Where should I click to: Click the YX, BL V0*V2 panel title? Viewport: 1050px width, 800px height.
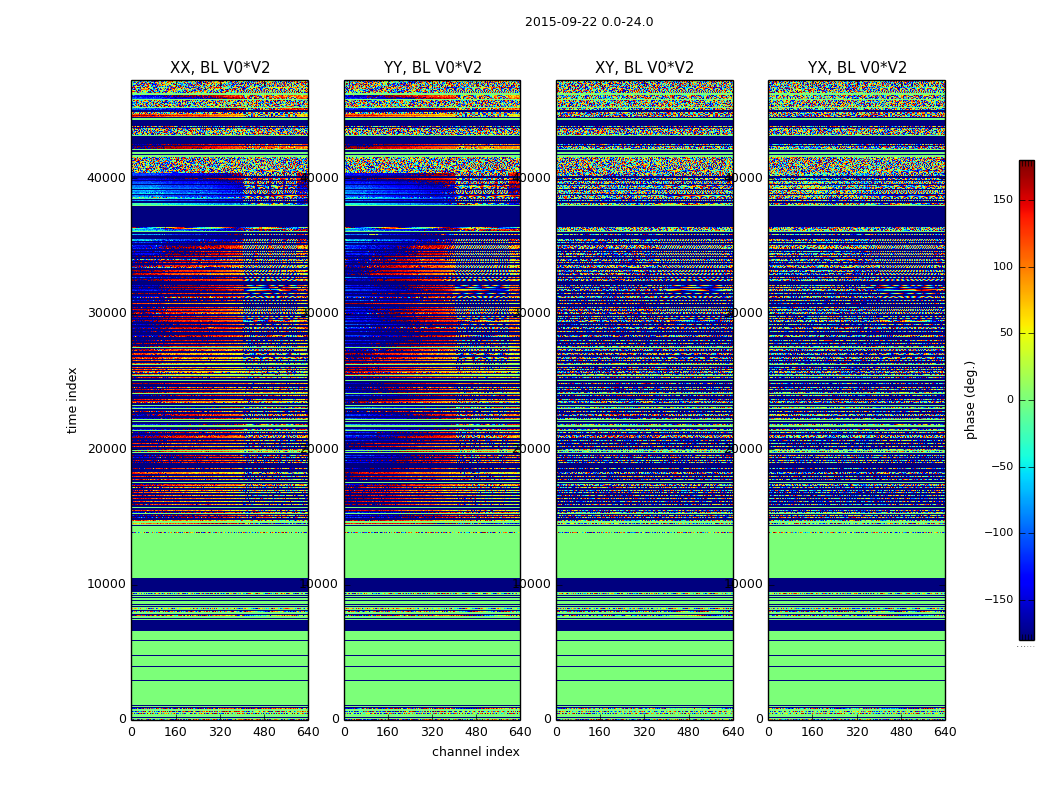point(857,68)
